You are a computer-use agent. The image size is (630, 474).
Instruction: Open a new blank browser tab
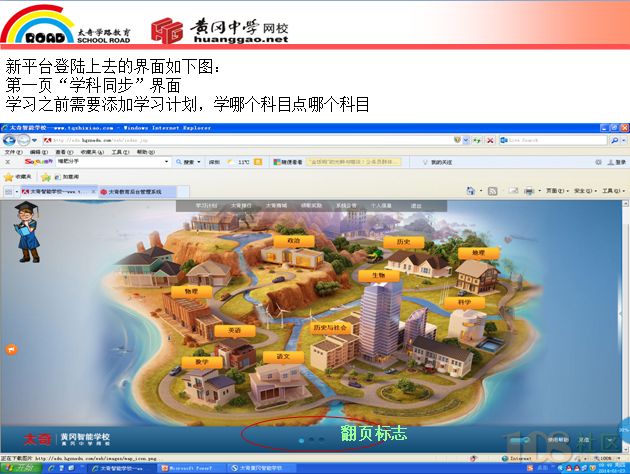[183, 192]
